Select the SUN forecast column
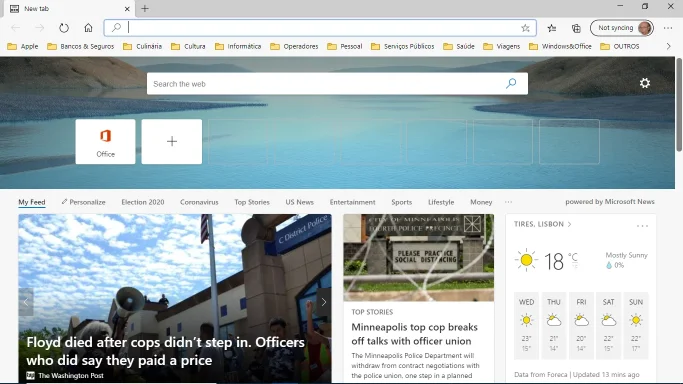Image resolution: width=683 pixels, height=384 pixels. [x=636, y=326]
